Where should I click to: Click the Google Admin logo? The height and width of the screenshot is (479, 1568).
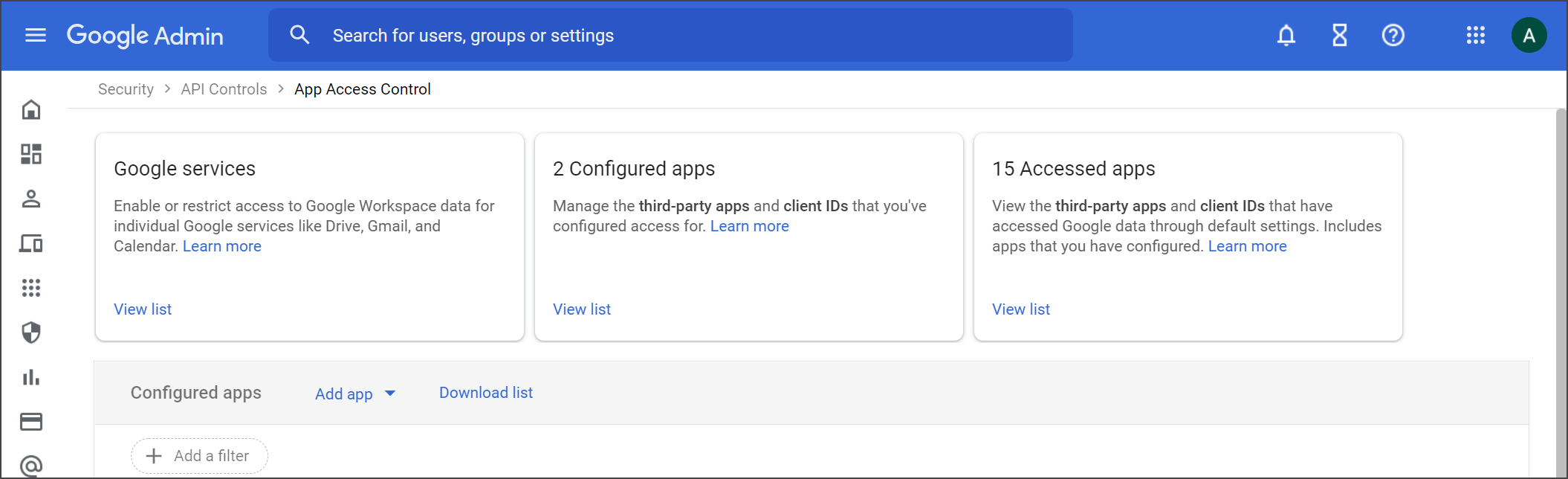point(145,36)
